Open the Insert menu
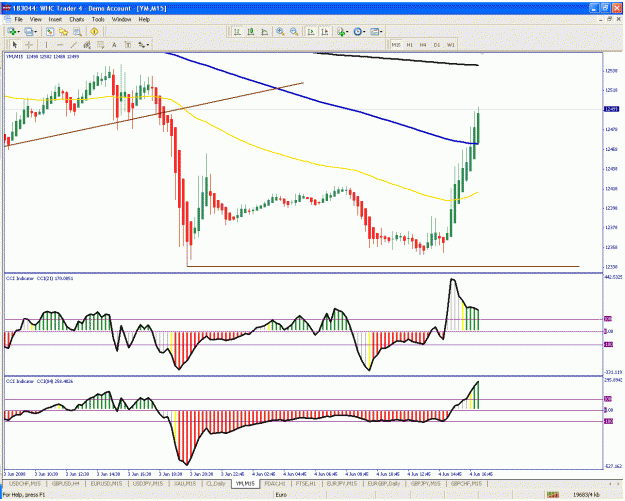 [55, 19]
